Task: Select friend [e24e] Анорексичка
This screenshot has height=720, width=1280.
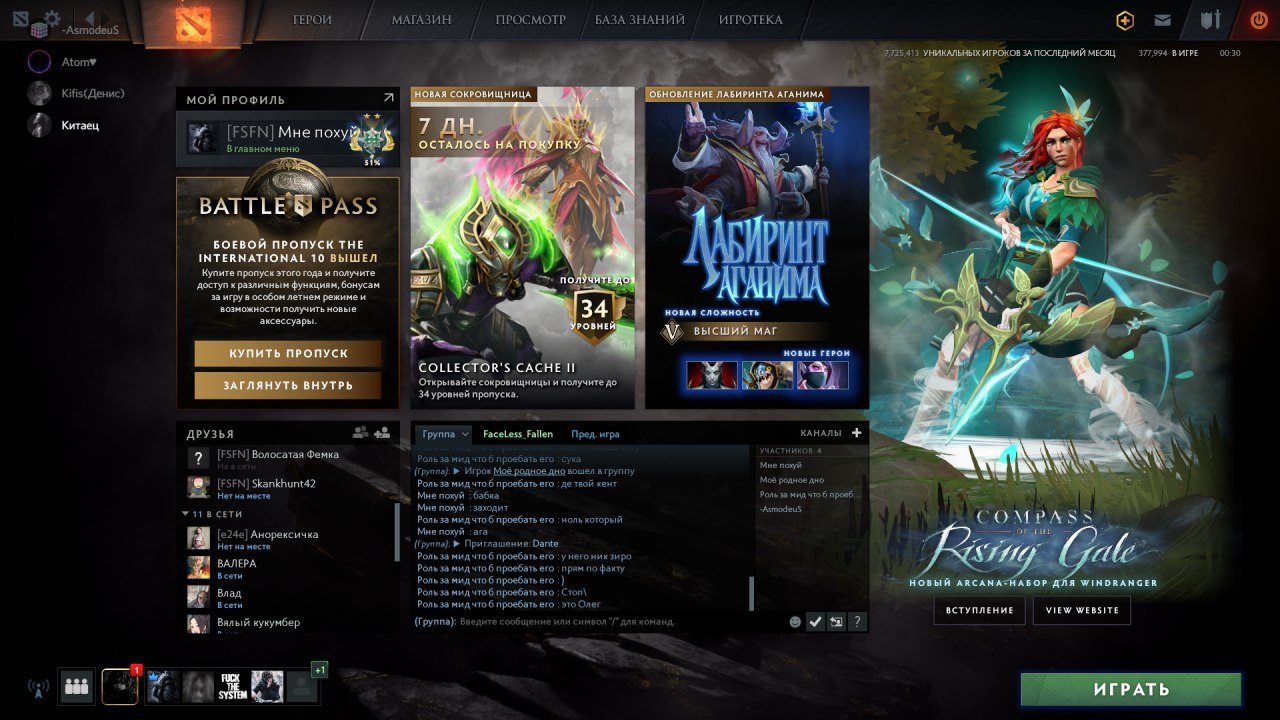Action: (x=288, y=539)
